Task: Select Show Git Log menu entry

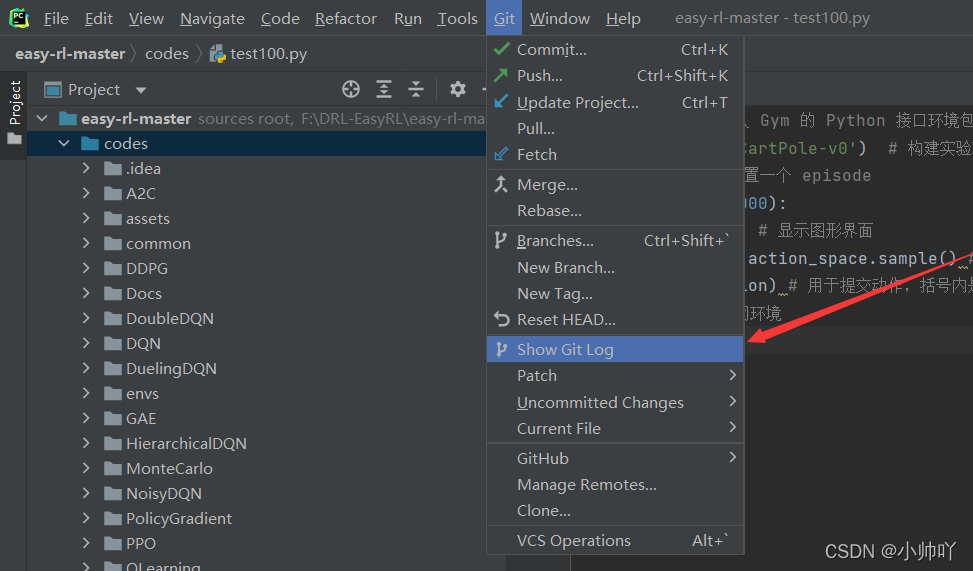Action: pos(615,349)
